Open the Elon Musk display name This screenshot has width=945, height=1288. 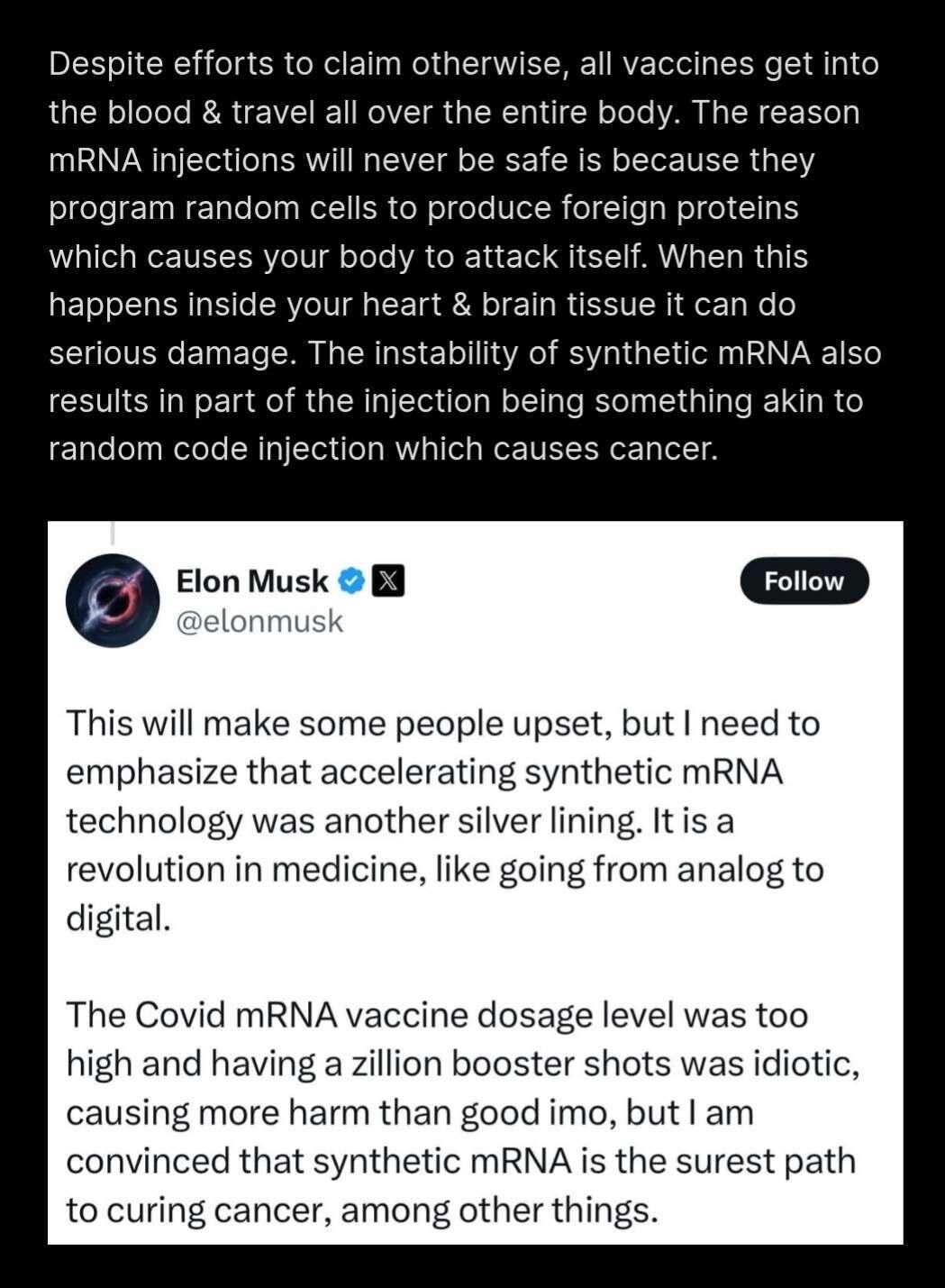(x=252, y=581)
